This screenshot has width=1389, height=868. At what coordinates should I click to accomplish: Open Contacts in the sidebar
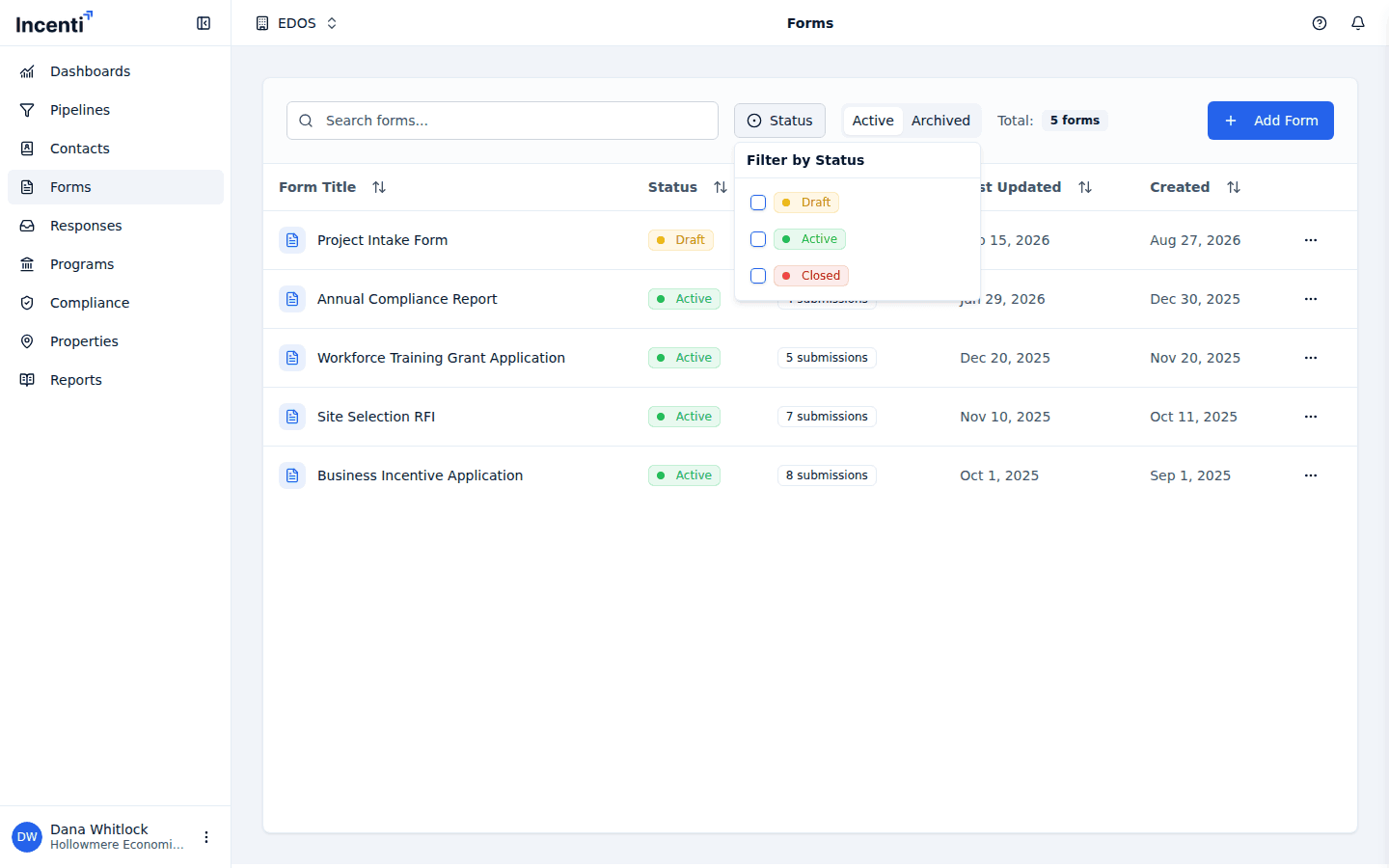[x=116, y=149]
